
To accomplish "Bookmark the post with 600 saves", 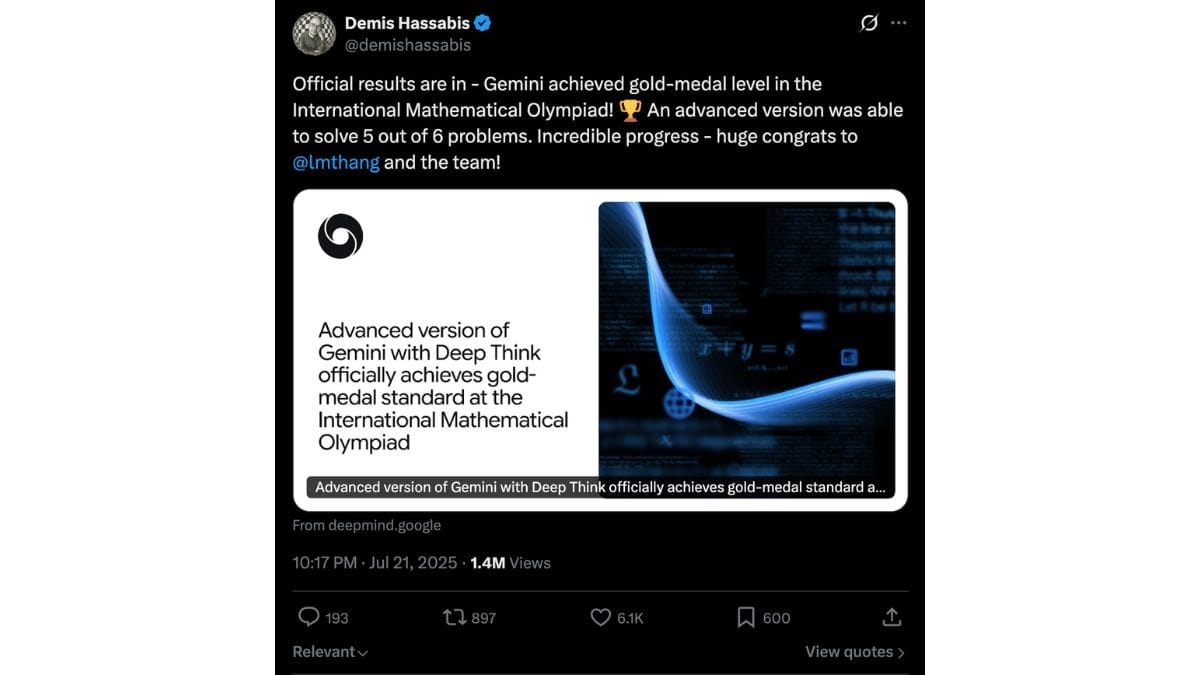I will point(745,617).
